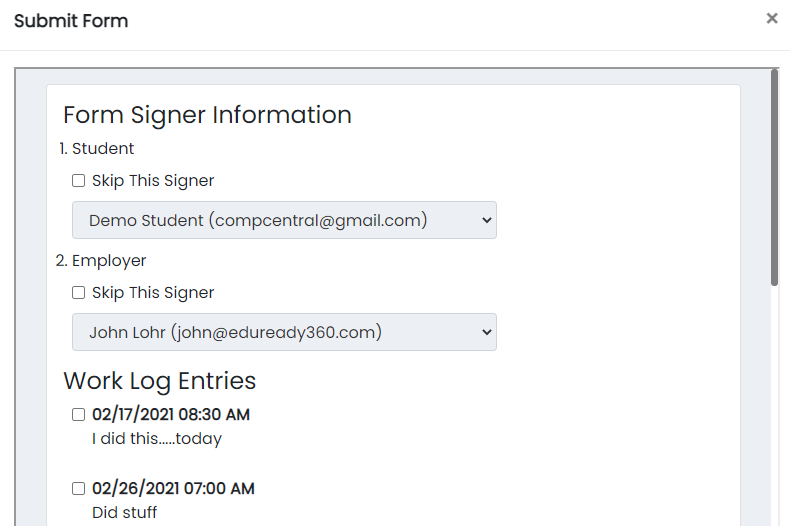Check the 02/17/2021 08:30 AM entry box
This screenshot has width=790, height=526.
(x=79, y=414)
